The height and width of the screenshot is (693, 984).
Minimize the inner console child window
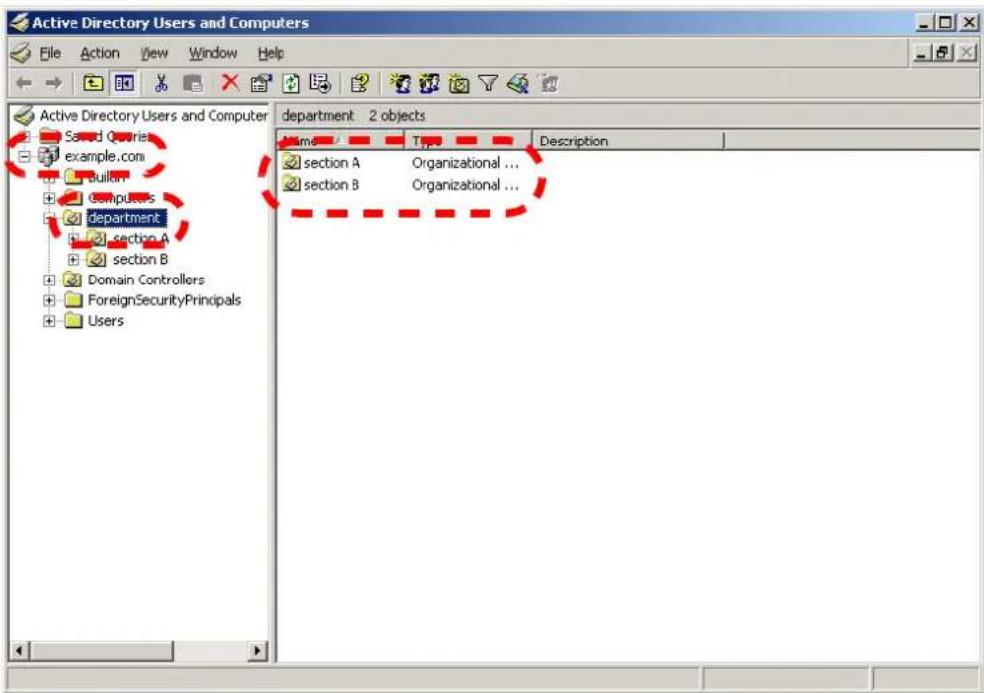click(x=921, y=53)
